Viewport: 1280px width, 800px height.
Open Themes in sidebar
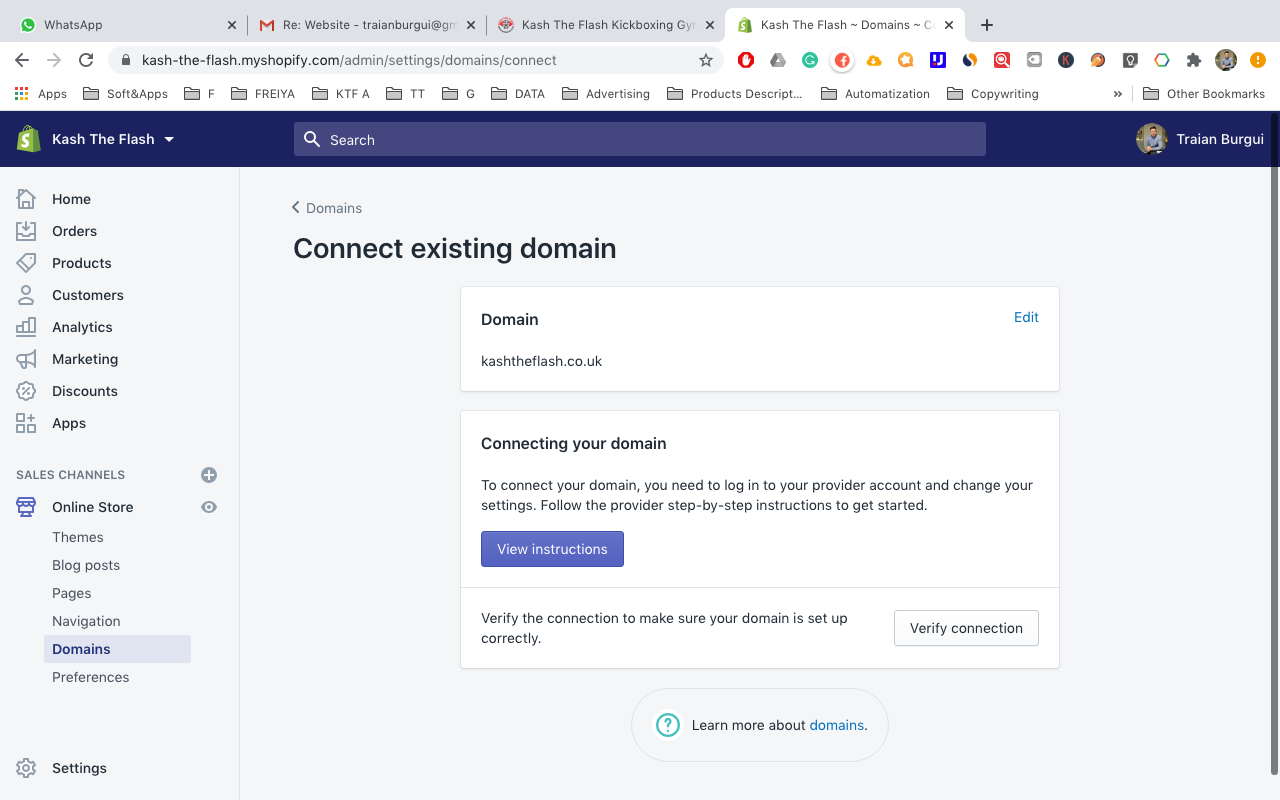tap(78, 537)
